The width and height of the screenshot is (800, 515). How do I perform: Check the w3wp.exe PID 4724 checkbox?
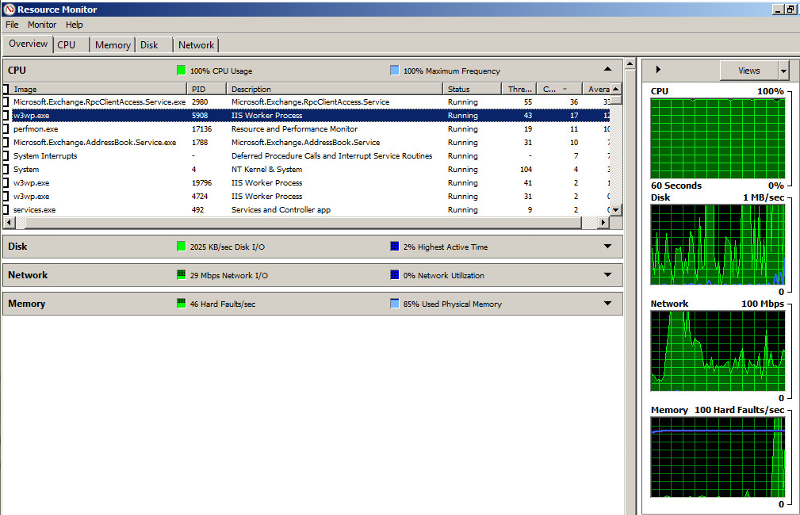(x=6, y=196)
